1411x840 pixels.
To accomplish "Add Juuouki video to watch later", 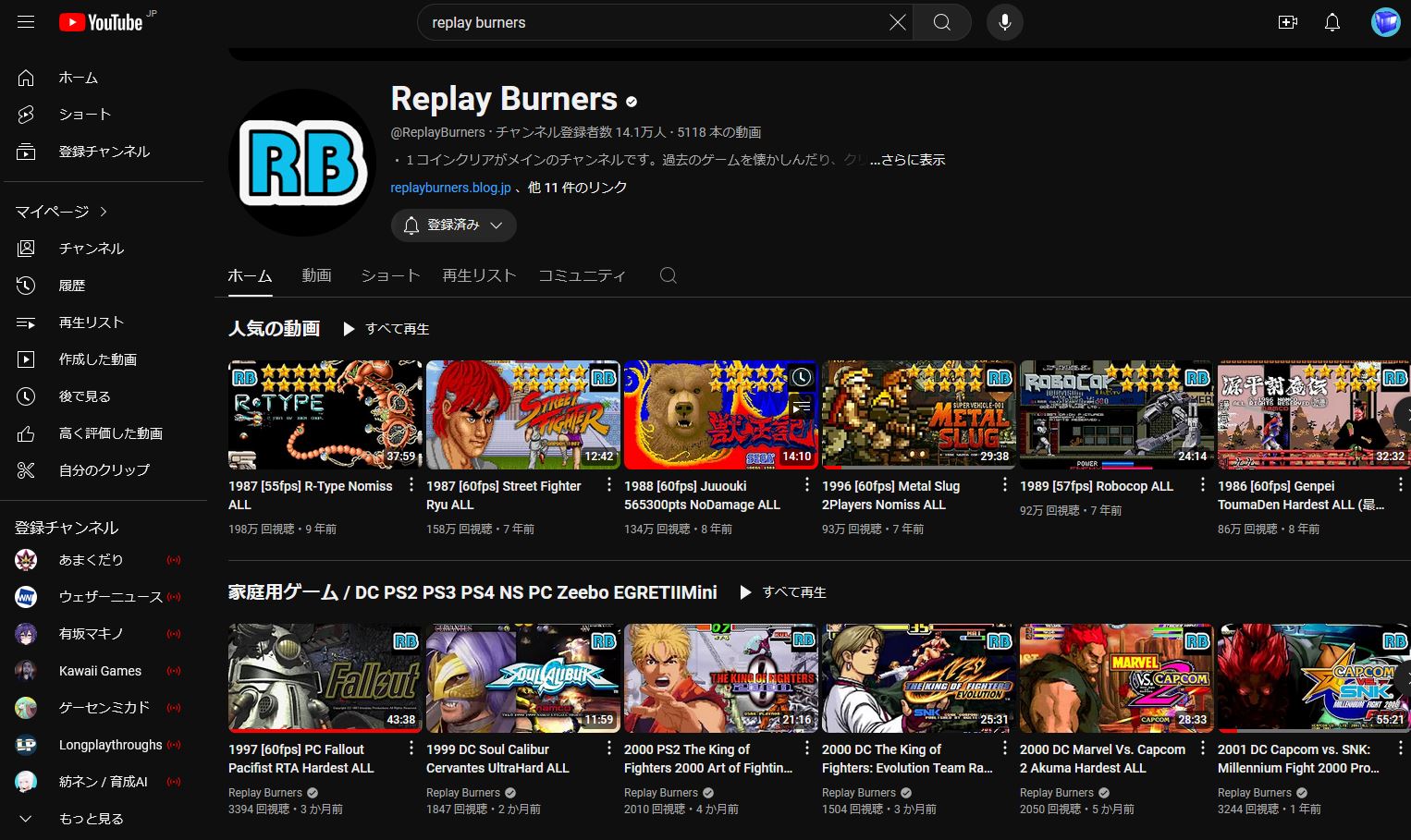I will click(x=801, y=377).
